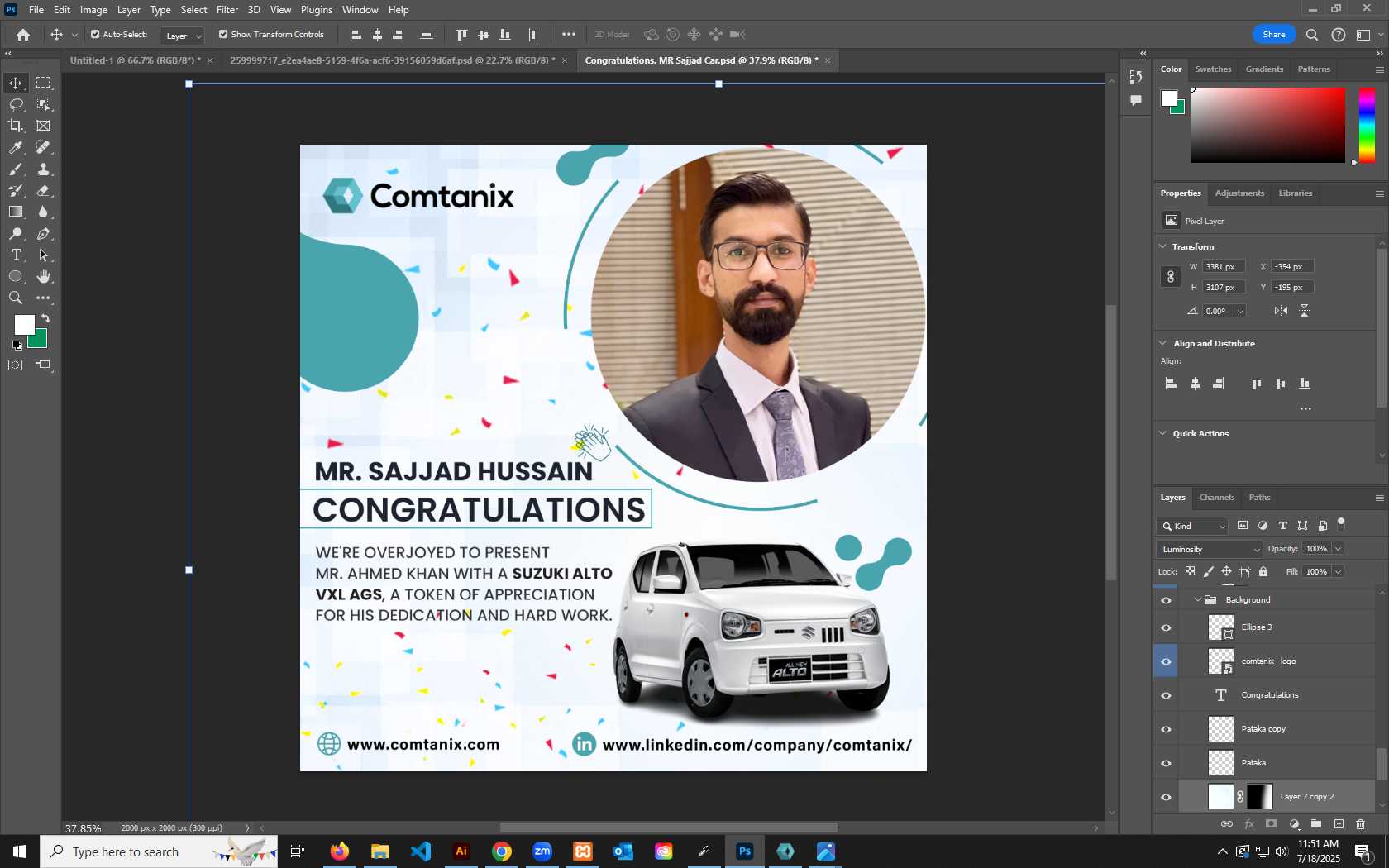Hide the Pataka layer

[x=1166, y=763]
